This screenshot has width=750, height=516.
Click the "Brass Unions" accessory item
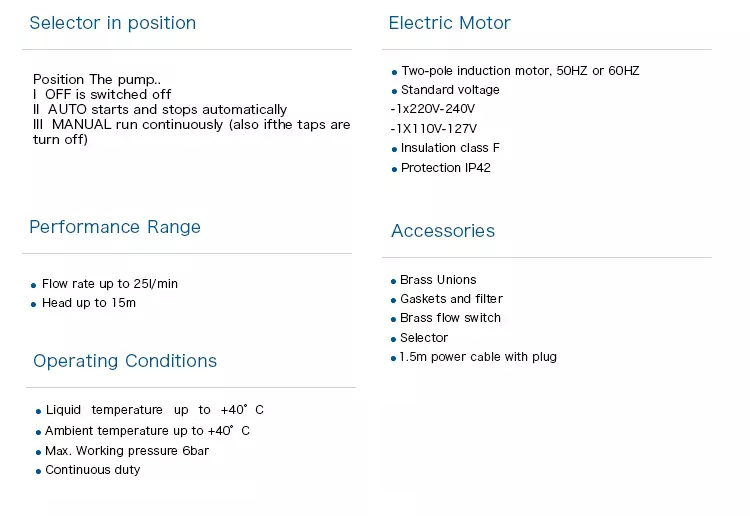438,280
